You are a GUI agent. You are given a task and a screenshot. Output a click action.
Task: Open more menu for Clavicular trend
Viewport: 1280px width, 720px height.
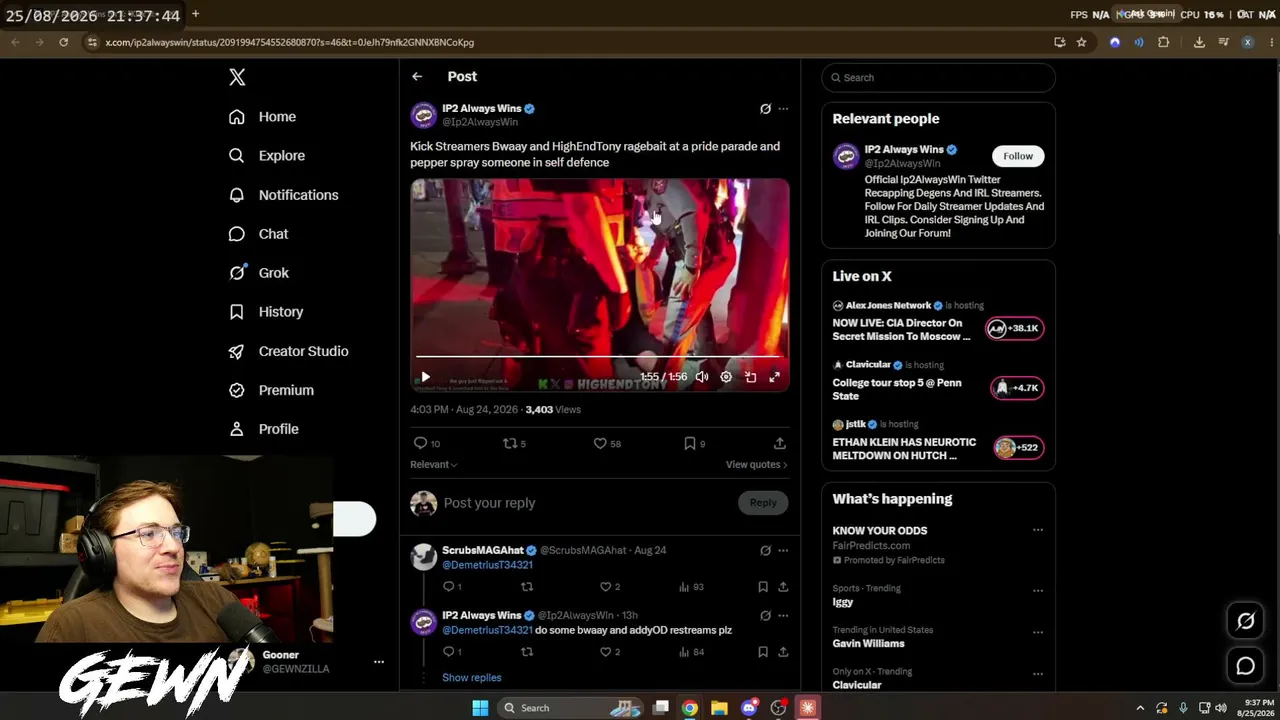pos(1038,672)
